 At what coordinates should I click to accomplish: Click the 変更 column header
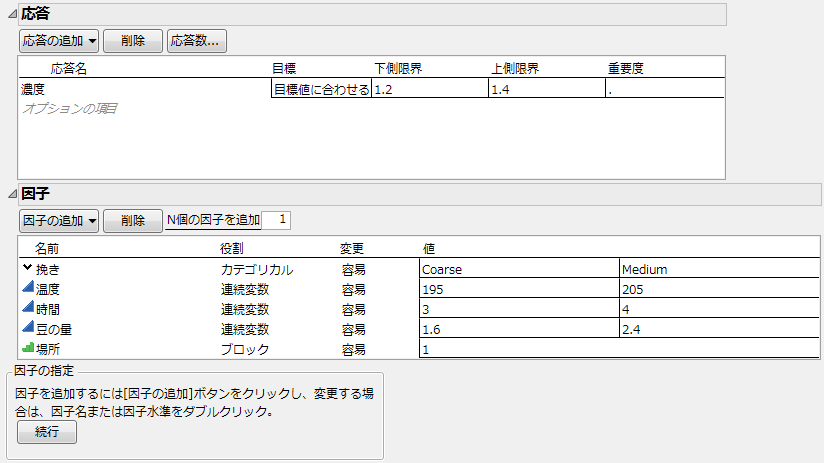(x=352, y=249)
